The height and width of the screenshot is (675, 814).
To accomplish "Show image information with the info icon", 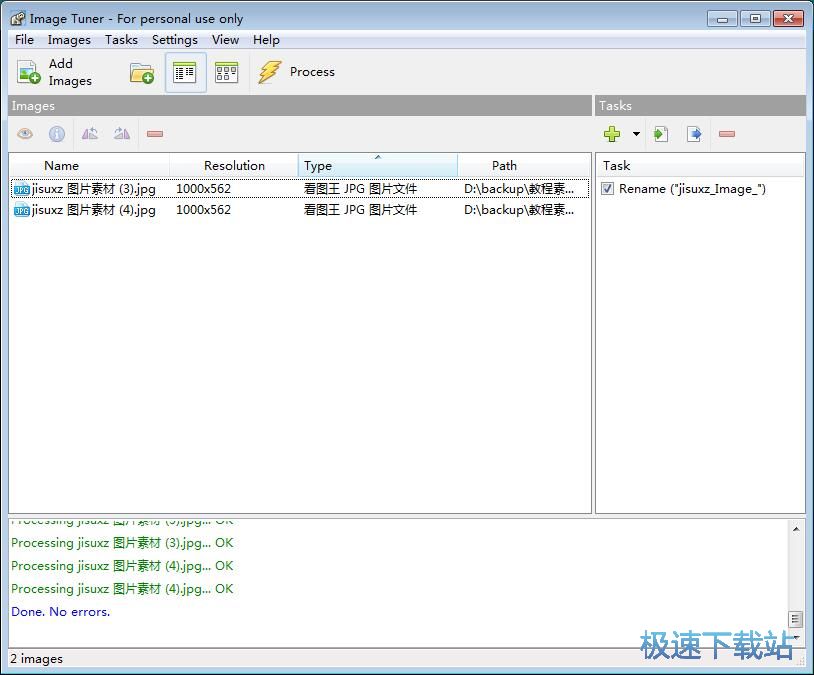I will click(x=57, y=134).
